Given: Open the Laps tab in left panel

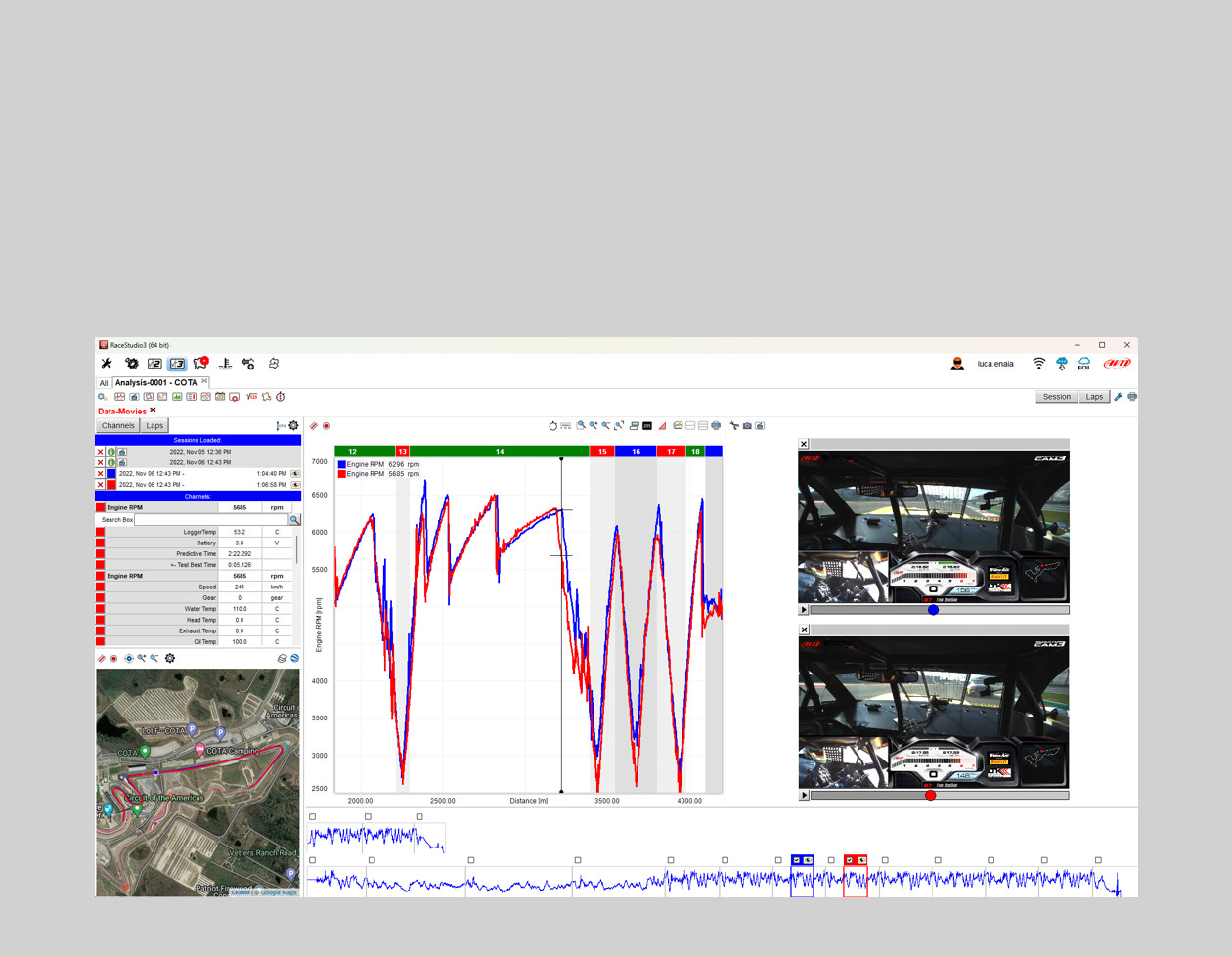Looking at the screenshot, I should click(x=154, y=426).
